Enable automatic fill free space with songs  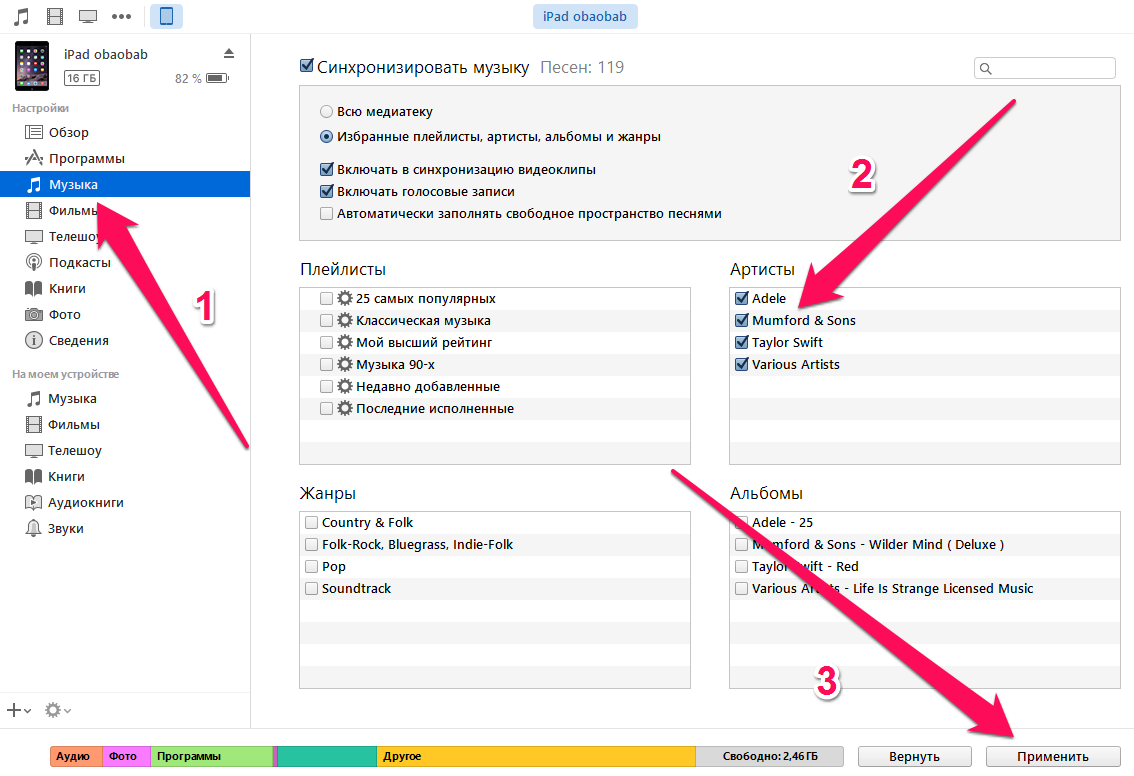pyautogui.click(x=327, y=213)
